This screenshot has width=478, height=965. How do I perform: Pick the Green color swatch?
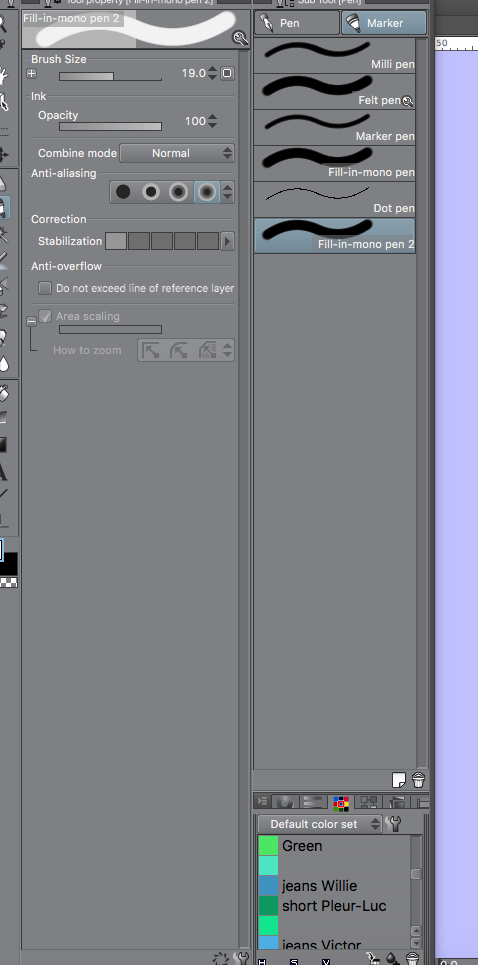click(268, 846)
